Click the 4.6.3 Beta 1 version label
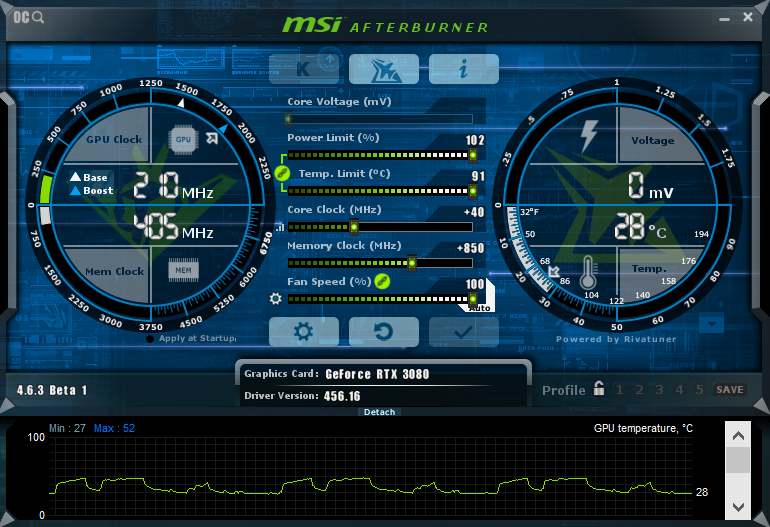Screen dimensions: 770x527 tap(52, 390)
